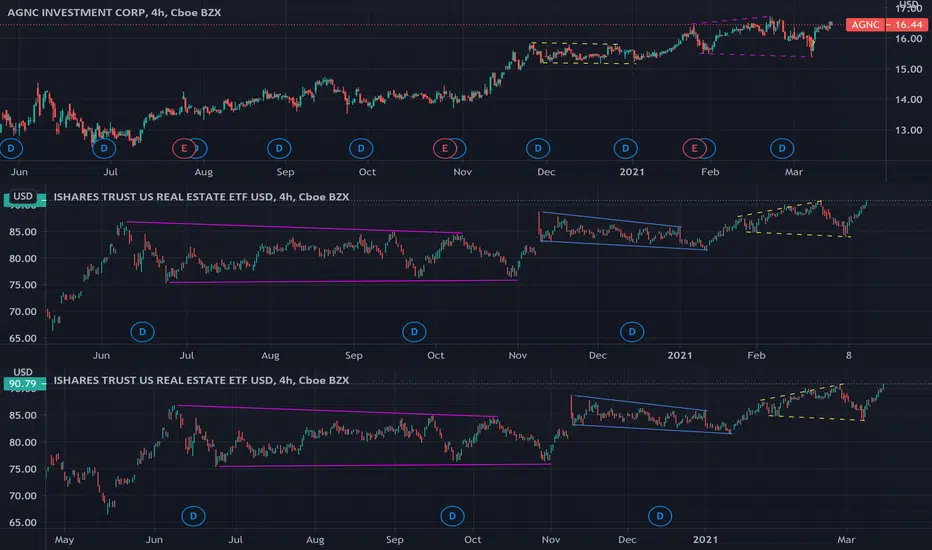Viewport: 932px width, 550px height.
Task: Click AGNC dividend D marker beside Feb earnings
Action: click(710, 149)
